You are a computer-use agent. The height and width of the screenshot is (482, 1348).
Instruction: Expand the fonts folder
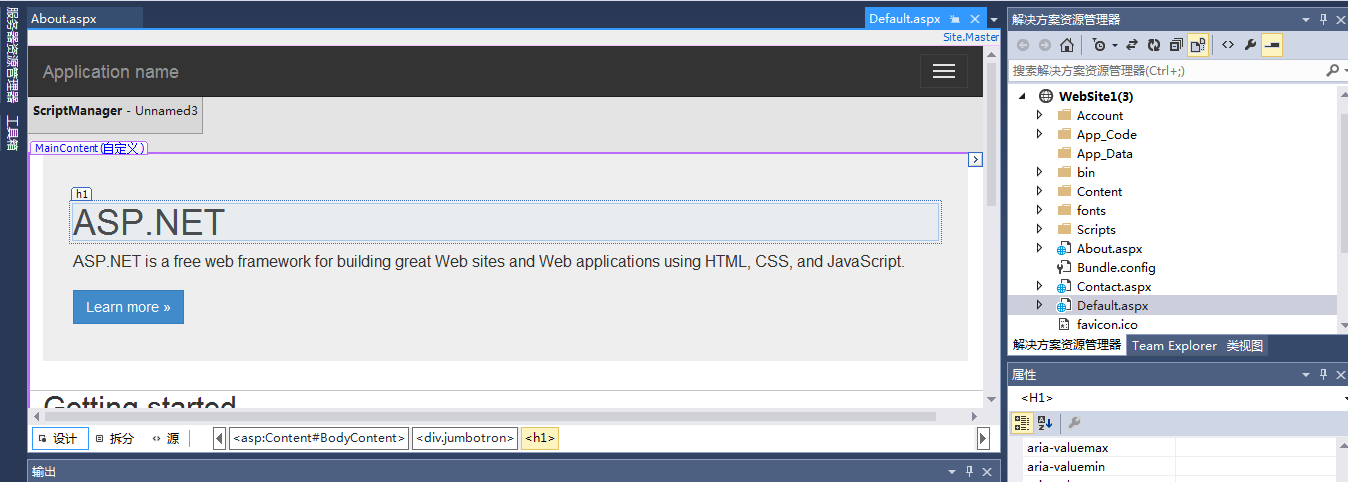coord(1039,210)
